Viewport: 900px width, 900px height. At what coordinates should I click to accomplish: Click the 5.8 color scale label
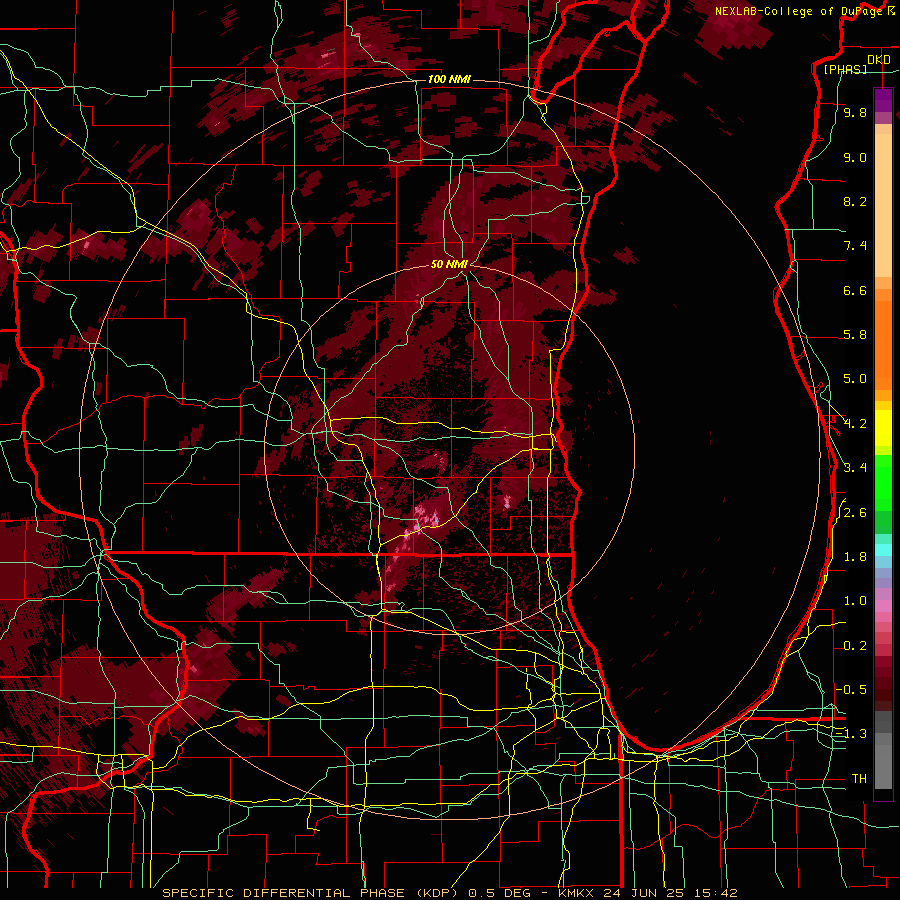click(855, 335)
